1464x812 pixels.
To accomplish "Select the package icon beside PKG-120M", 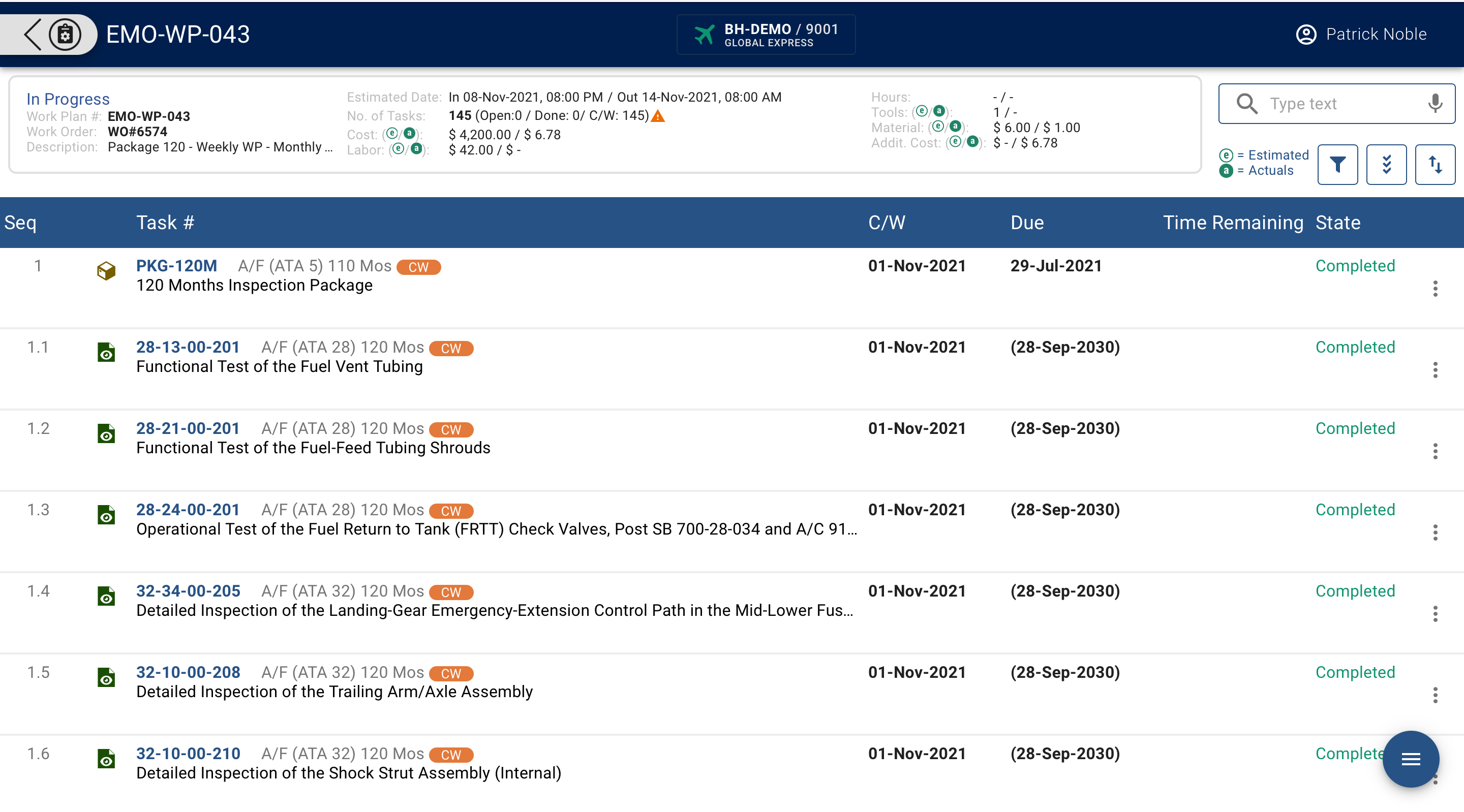I will (106, 271).
